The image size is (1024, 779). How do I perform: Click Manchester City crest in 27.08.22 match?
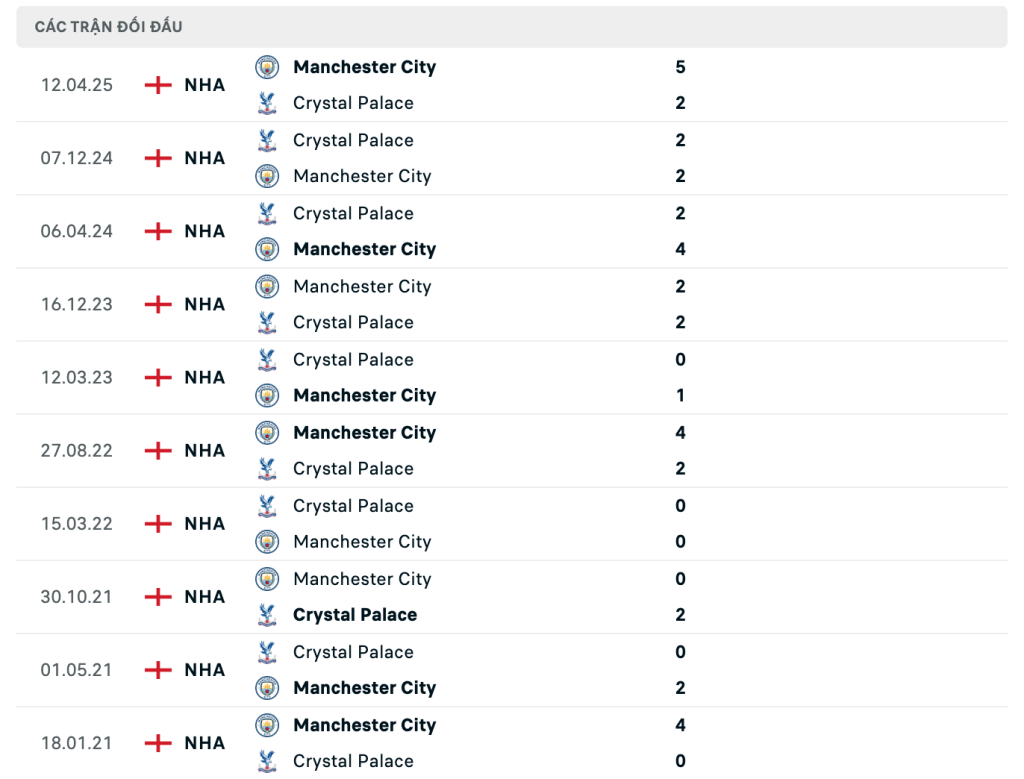click(266, 432)
